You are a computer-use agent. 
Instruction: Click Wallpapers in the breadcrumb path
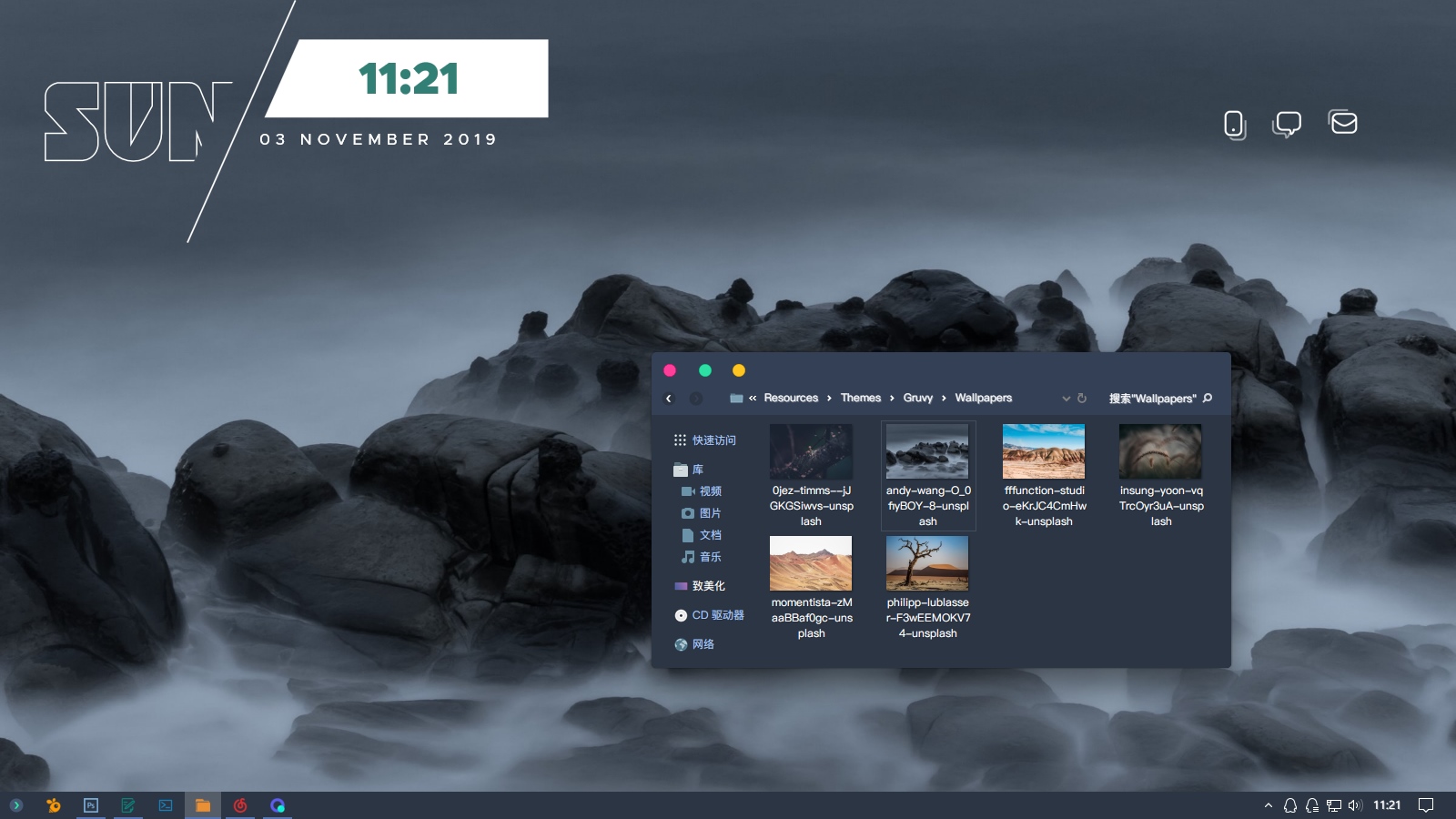984,399
